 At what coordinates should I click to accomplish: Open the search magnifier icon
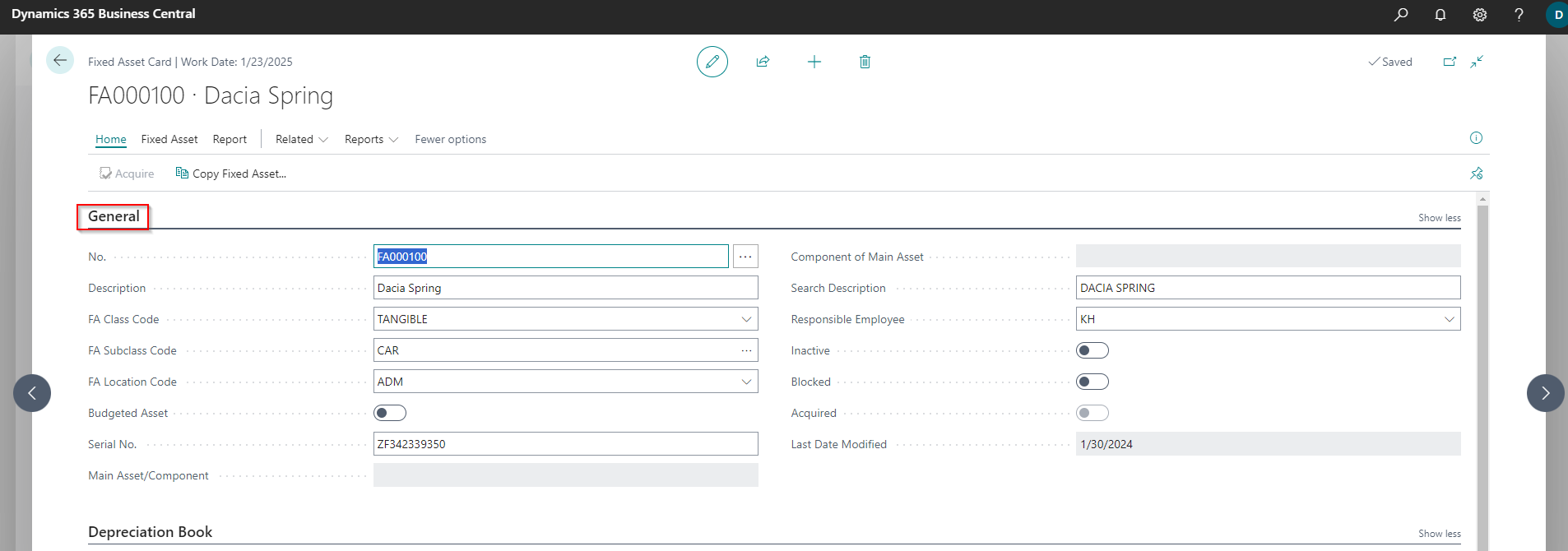1401,14
